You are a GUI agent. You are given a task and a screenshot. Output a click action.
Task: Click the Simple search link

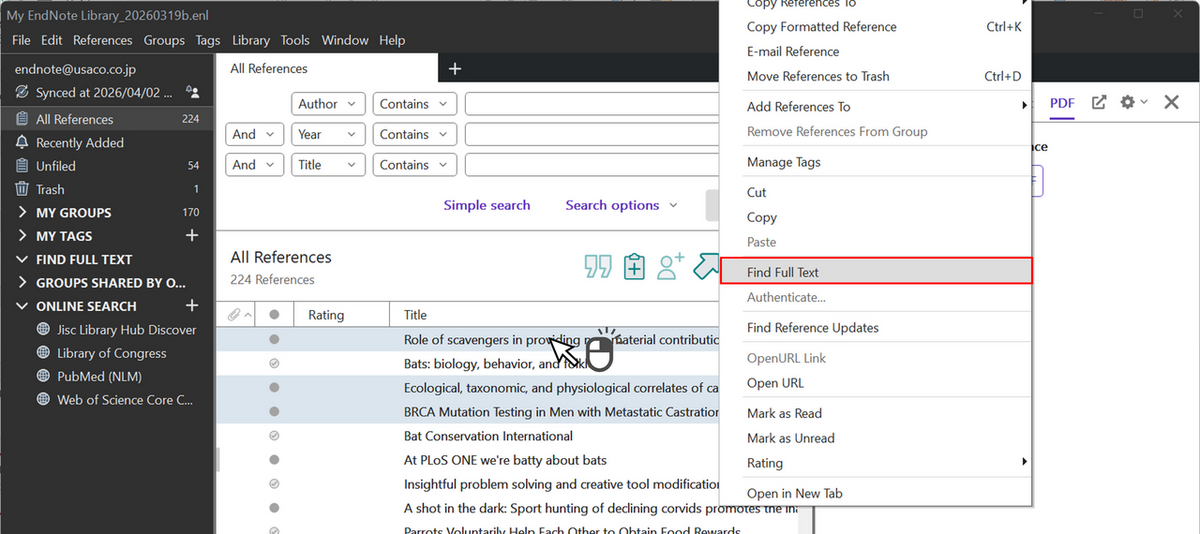[487, 205]
